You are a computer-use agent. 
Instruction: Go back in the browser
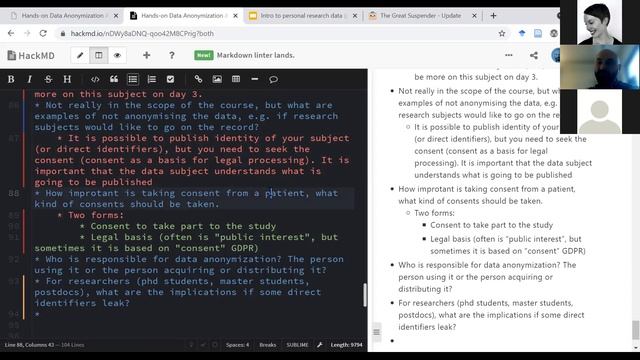tap(11, 33)
